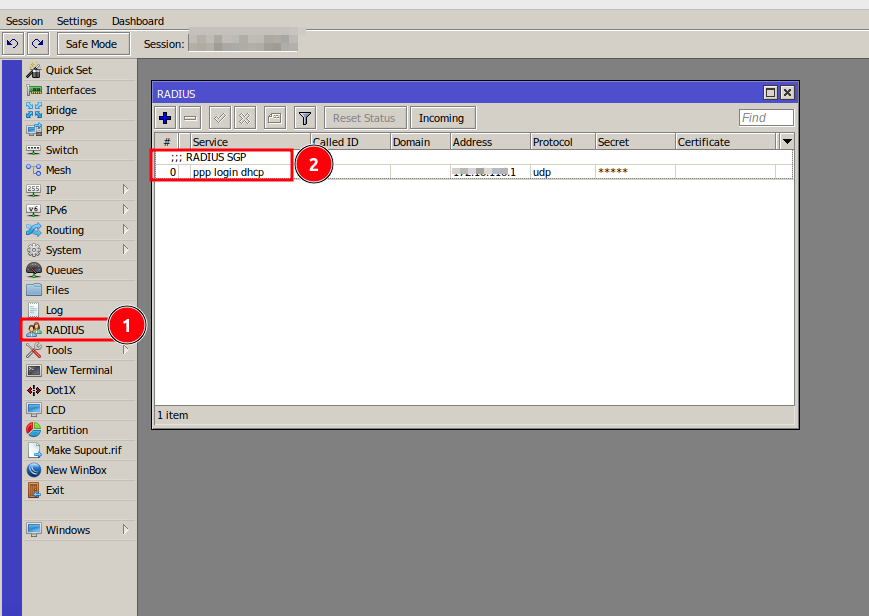The image size is (869, 616).
Task: Click the Disable cross toolbar button
Action: 245,118
